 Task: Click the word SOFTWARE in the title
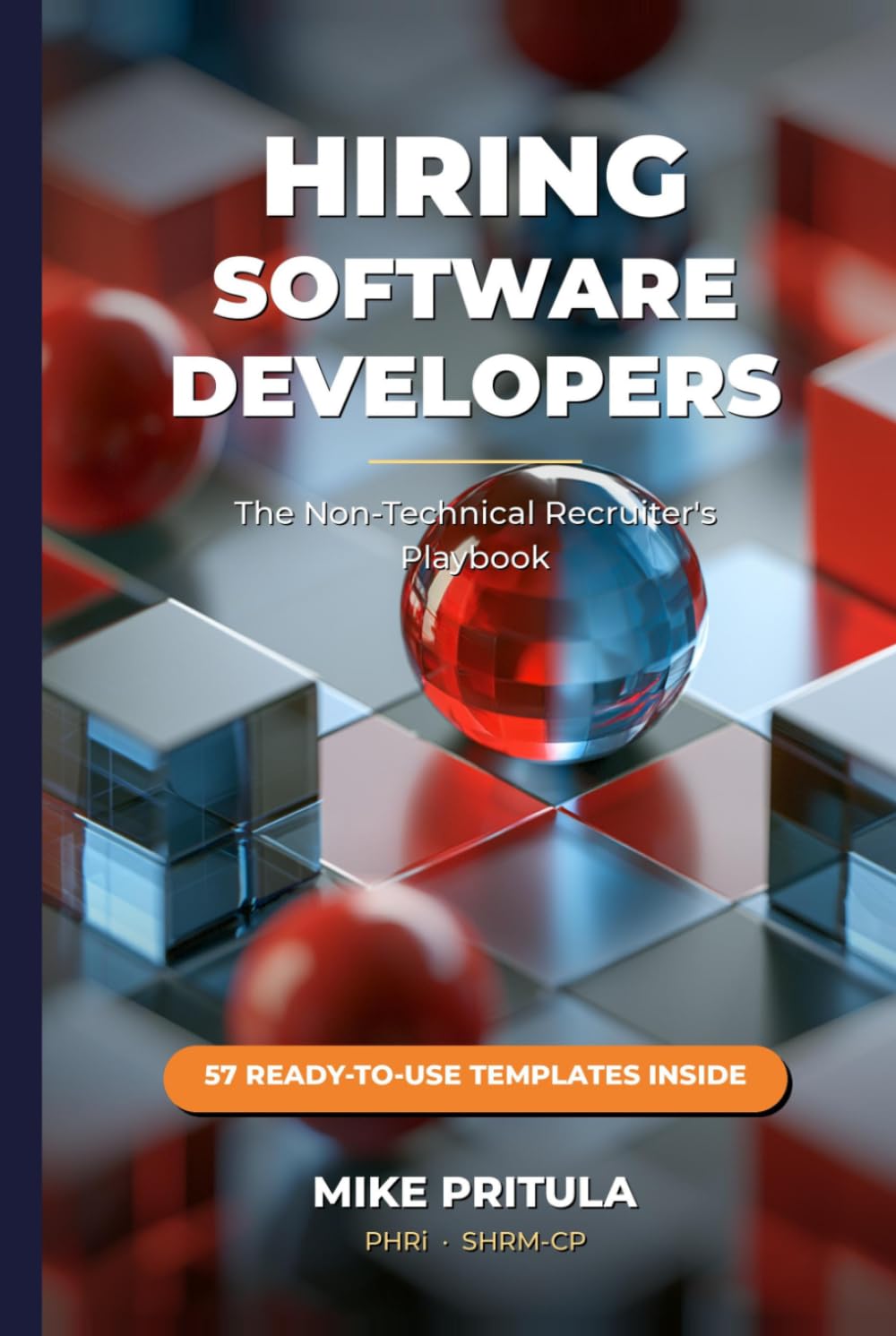[x=475, y=288]
